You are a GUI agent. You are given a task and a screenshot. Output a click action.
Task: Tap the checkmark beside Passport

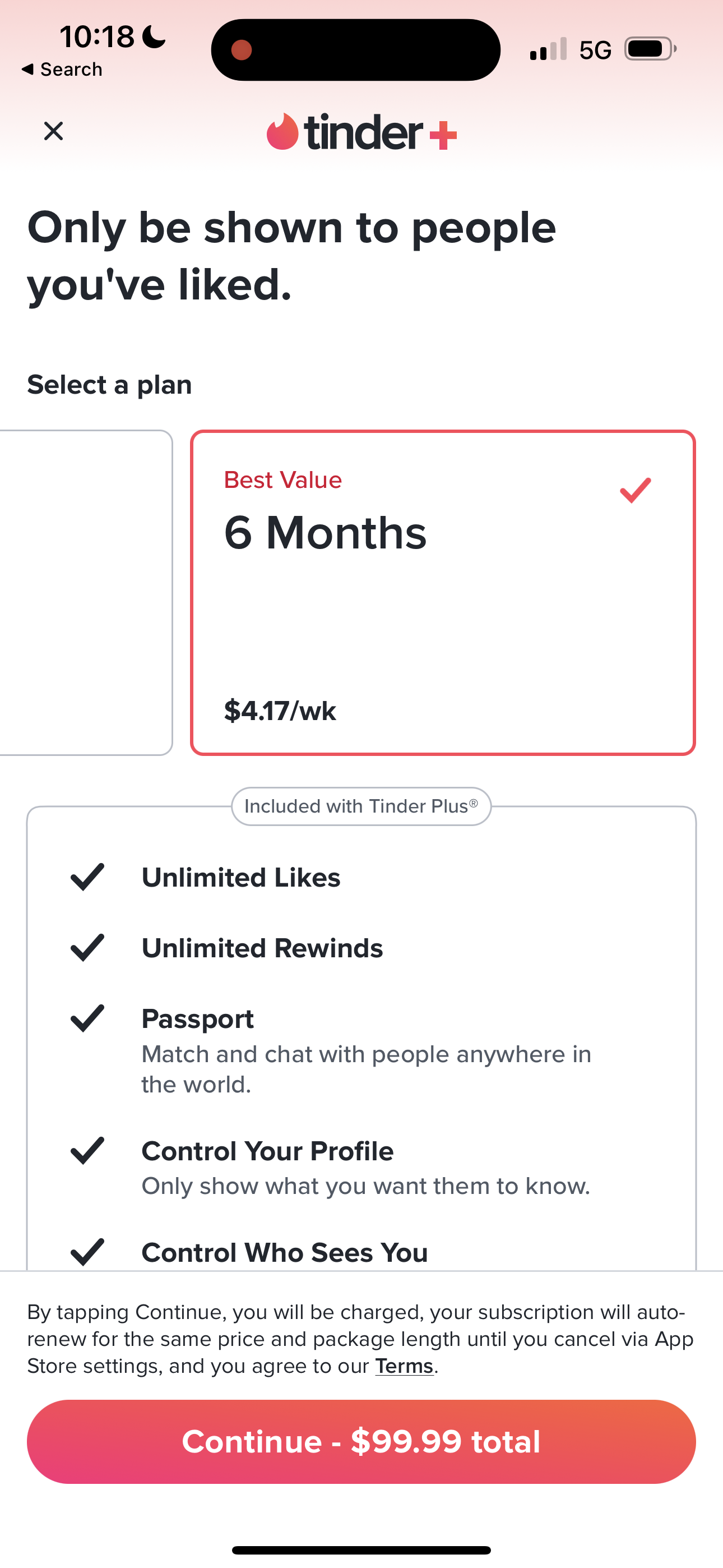click(87, 1018)
